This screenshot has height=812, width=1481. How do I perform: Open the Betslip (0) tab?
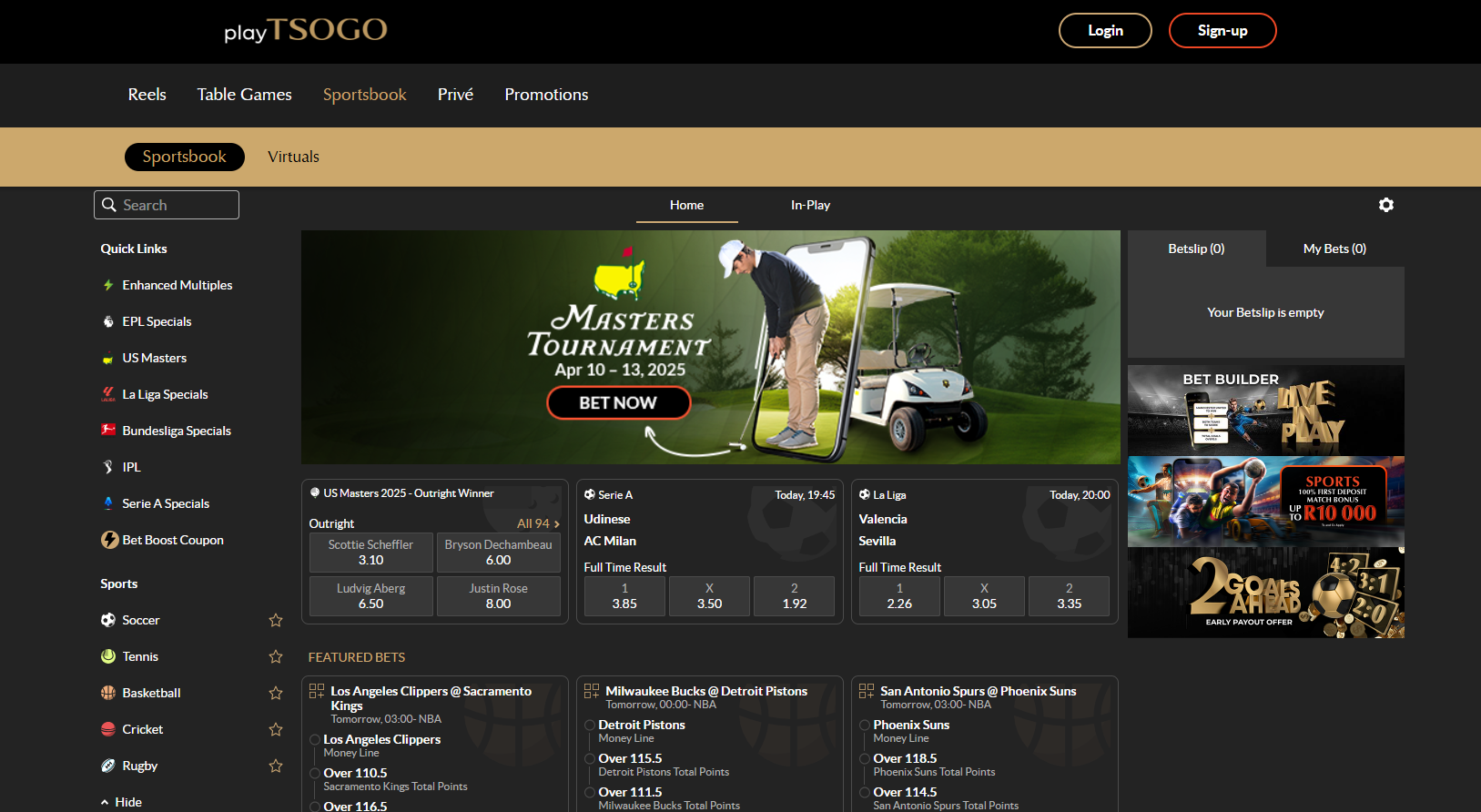pyautogui.click(x=1197, y=249)
